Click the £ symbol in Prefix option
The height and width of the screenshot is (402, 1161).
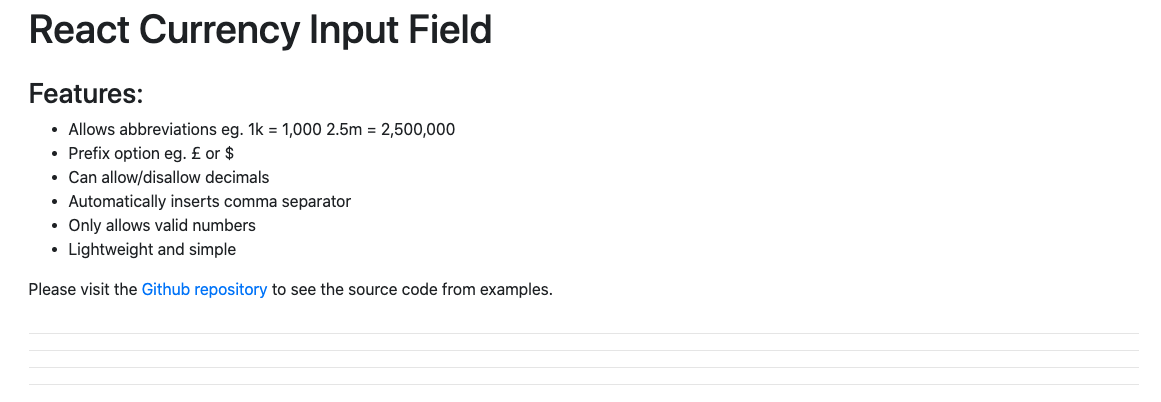tap(196, 153)
